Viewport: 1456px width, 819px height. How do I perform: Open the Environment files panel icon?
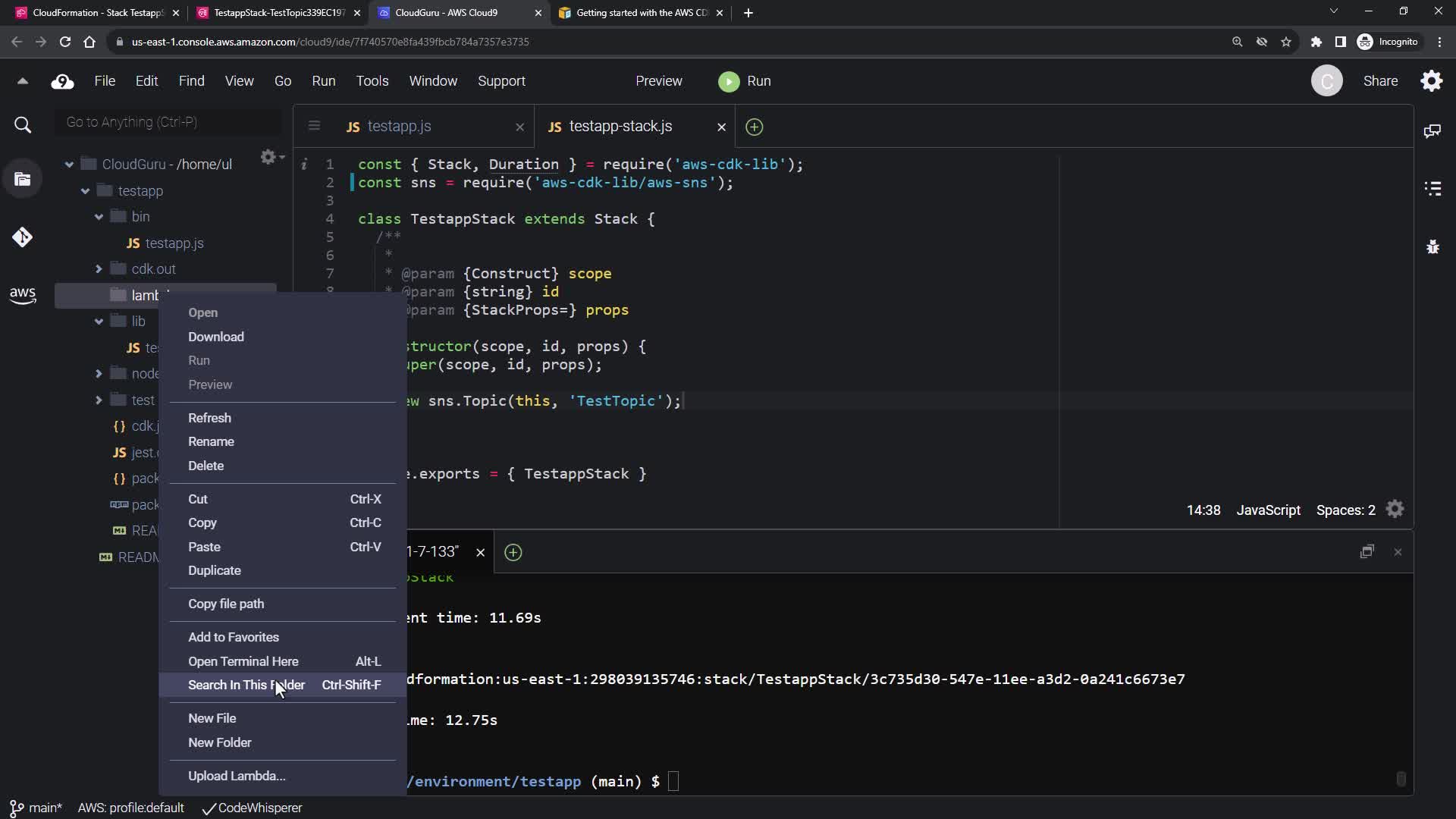[x=22, y=179]
